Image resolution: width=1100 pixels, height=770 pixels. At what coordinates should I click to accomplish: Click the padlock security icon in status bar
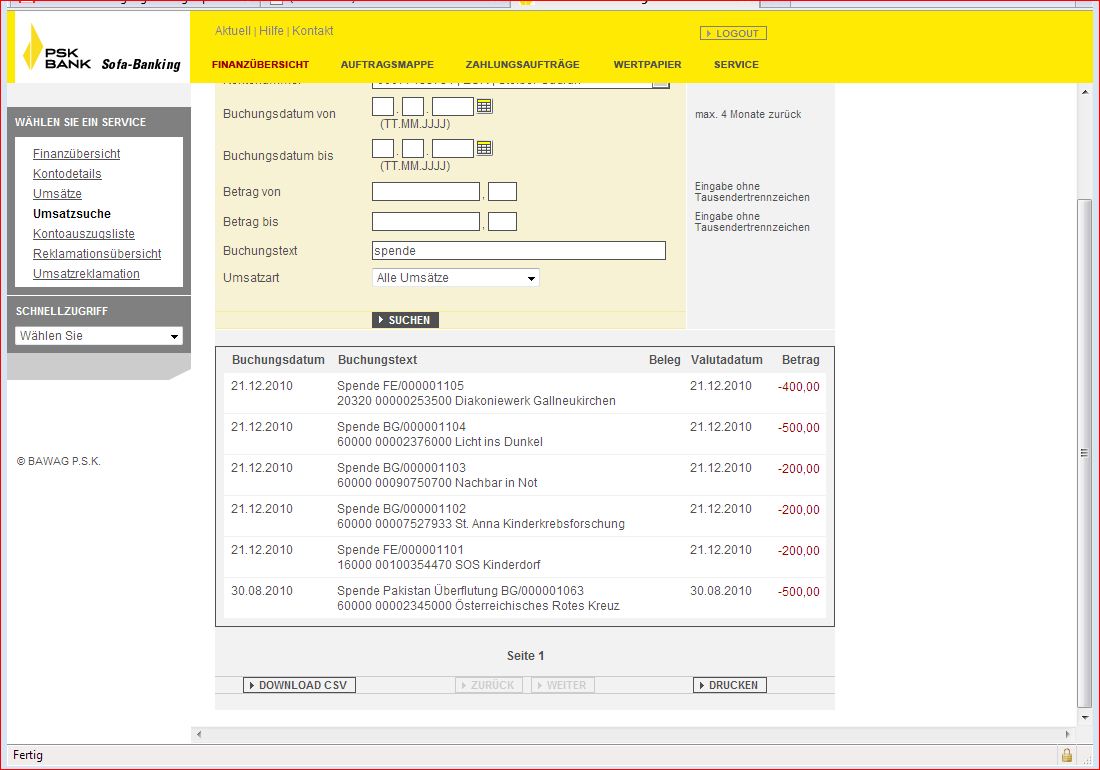tap(1067, 755)
